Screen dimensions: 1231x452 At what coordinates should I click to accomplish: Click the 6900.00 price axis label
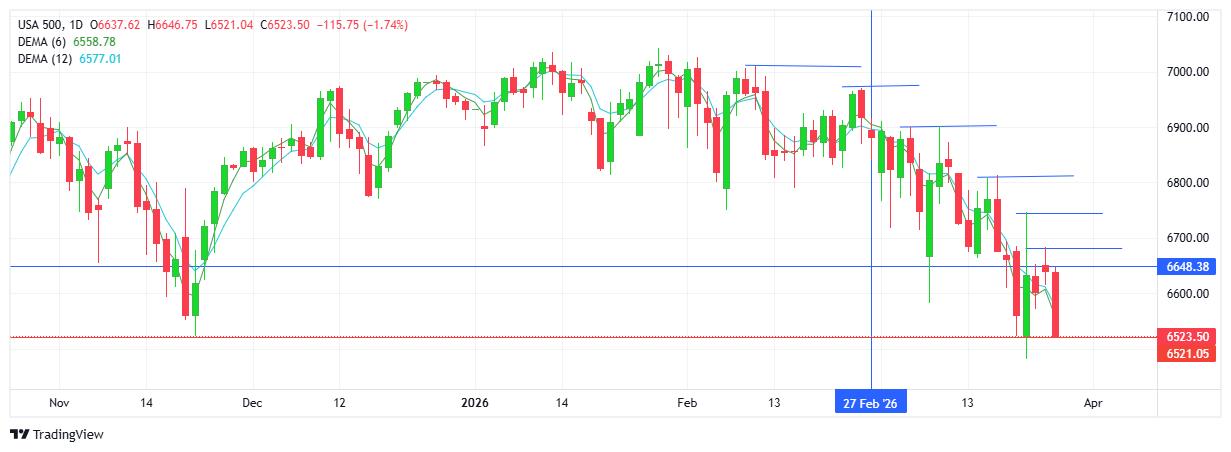(1189, 128)
